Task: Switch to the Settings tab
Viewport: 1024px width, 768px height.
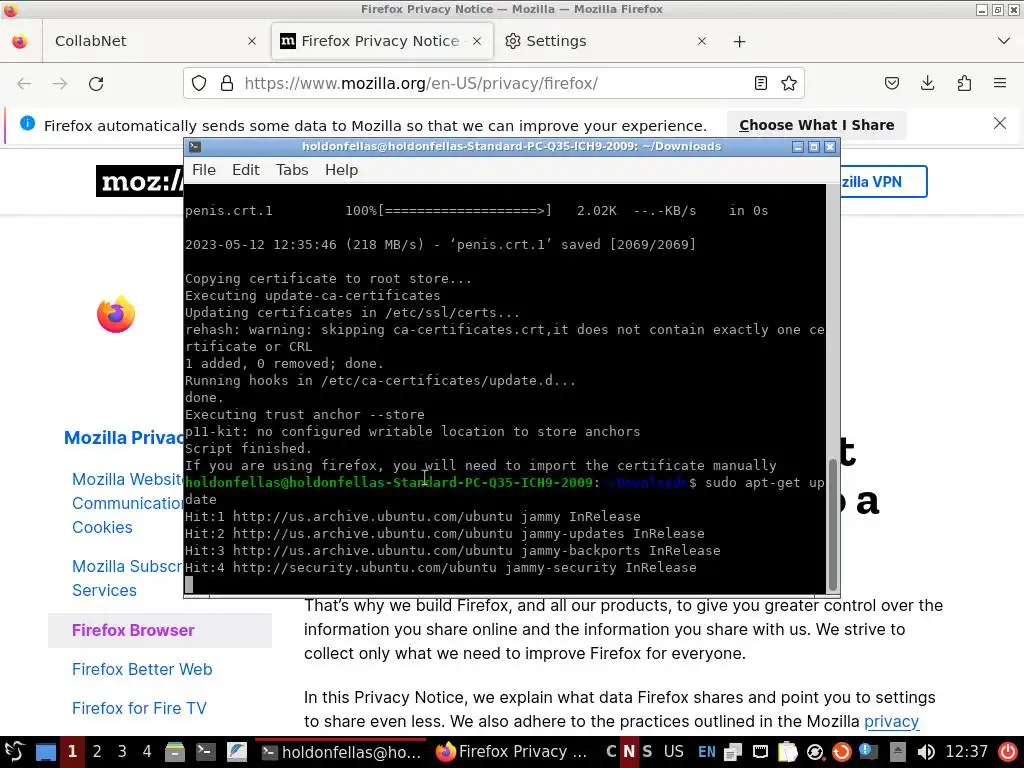Action: (x=606, y=41)
